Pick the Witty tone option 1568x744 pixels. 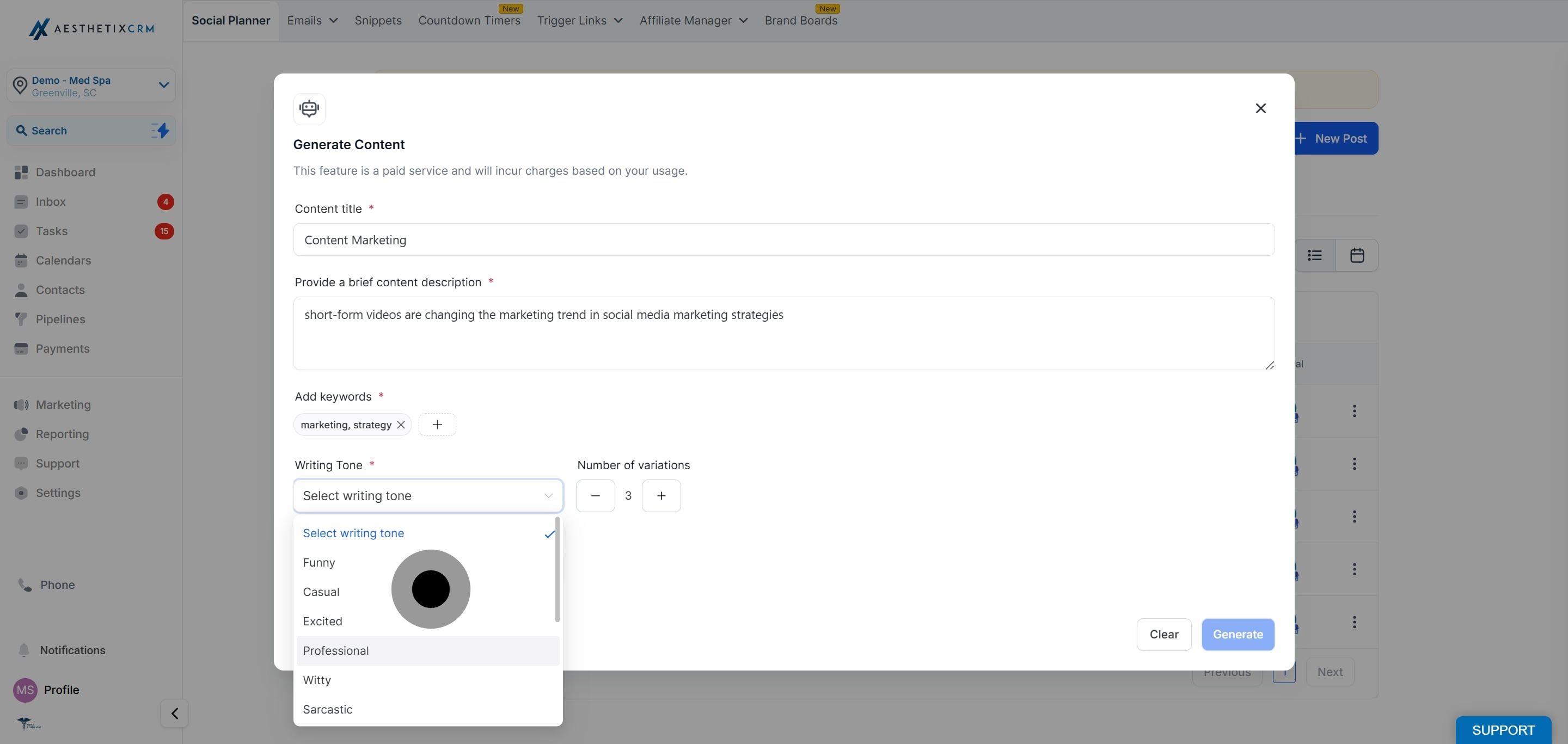point(317,680)
